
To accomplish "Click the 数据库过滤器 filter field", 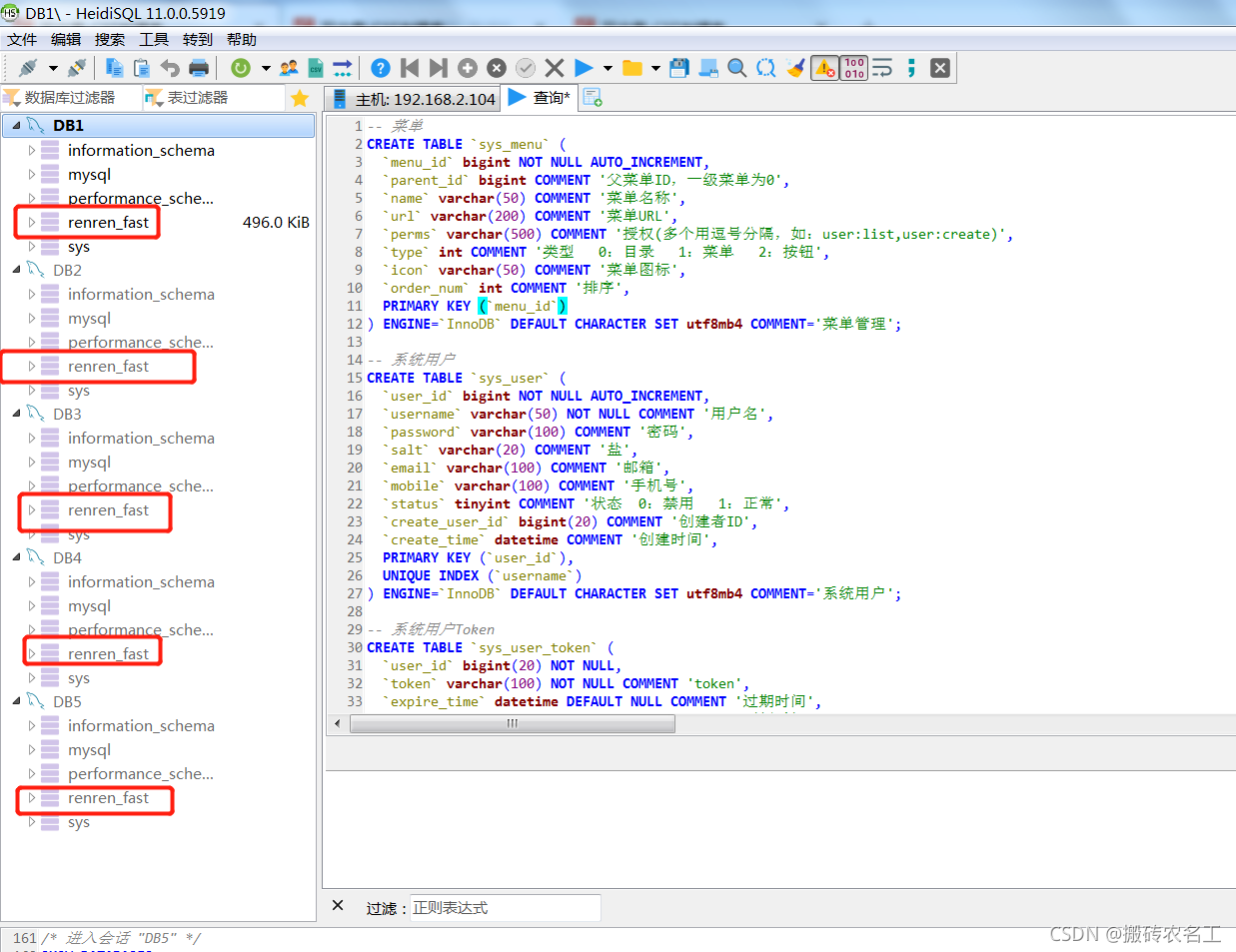I will (70, 97).
